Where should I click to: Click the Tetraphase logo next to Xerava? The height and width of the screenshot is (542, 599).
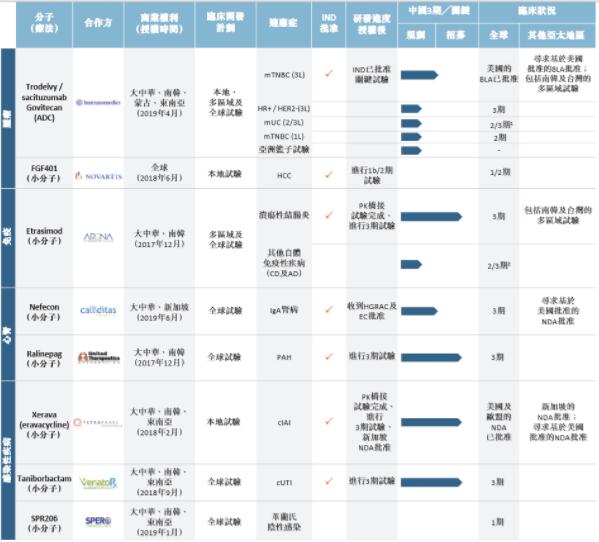pos(98,422)
